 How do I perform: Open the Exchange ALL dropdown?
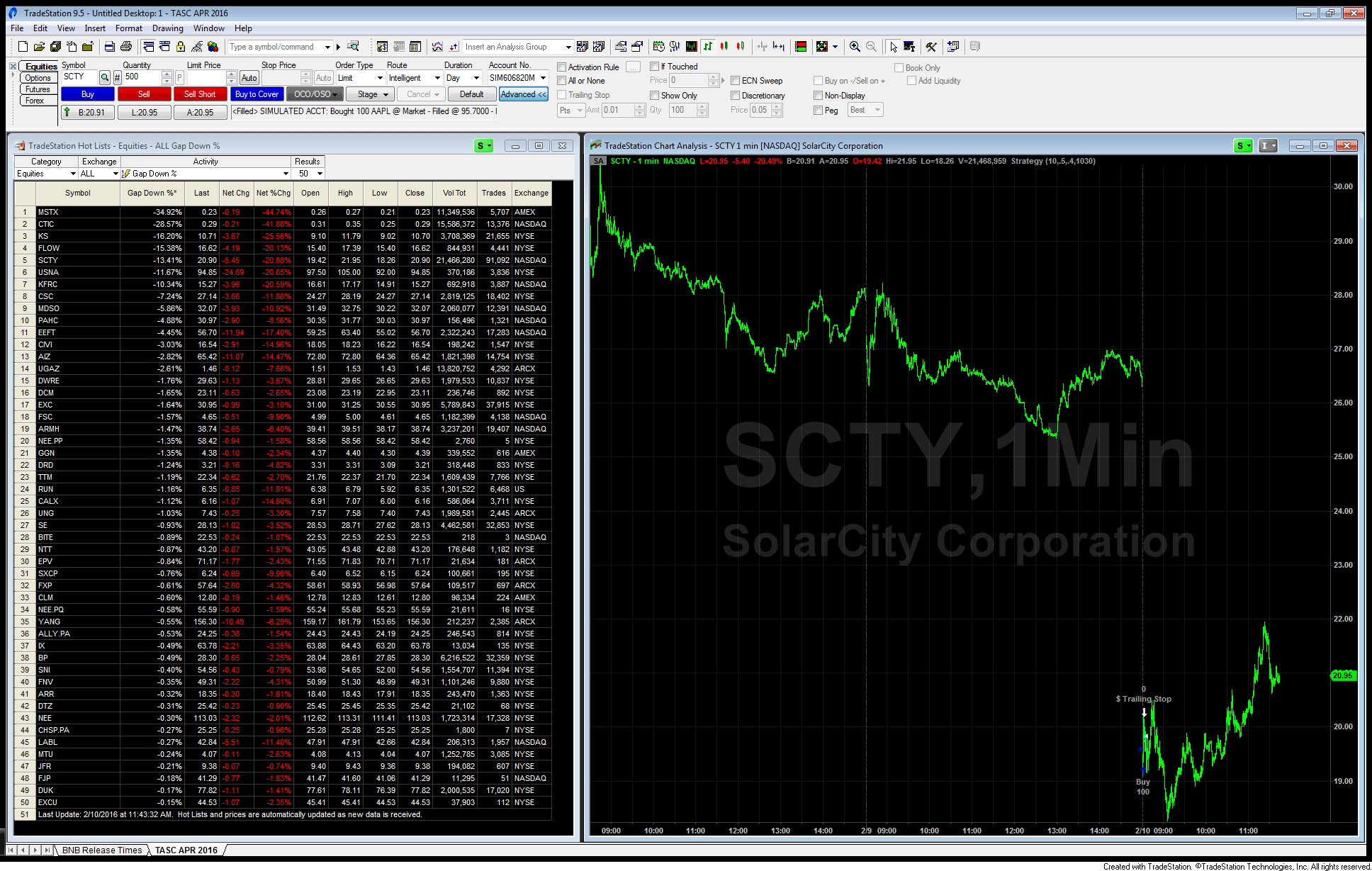(116, 174)
